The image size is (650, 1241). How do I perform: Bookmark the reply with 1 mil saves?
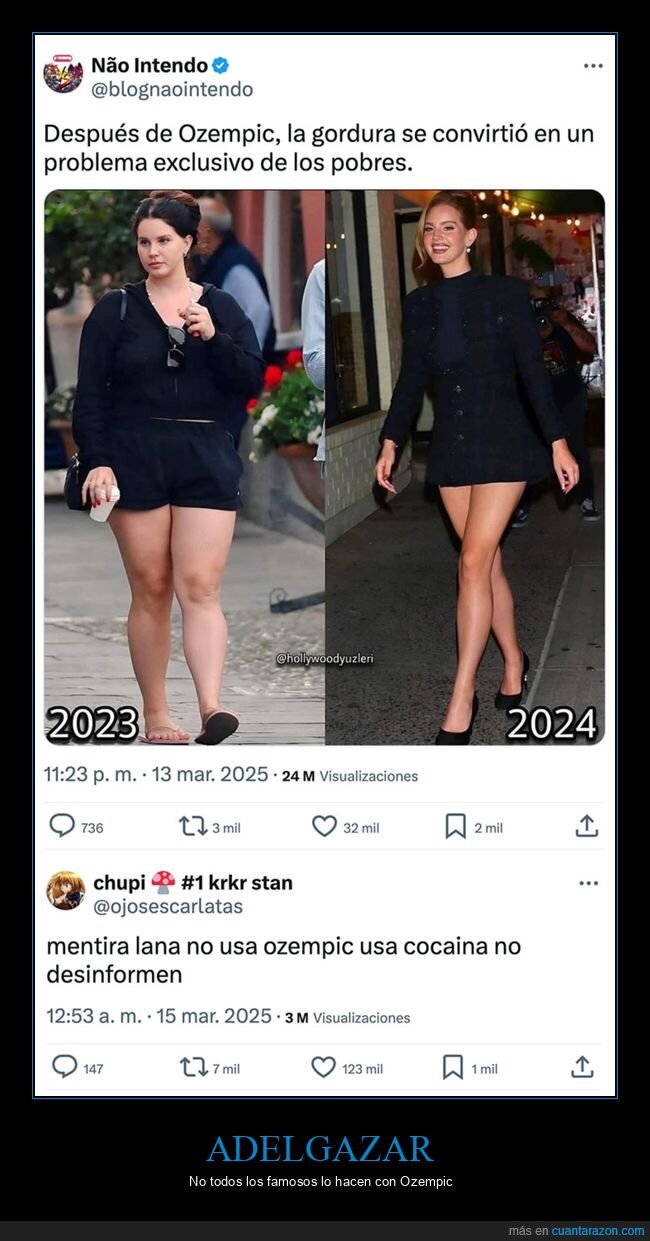[x=453, y=1067]
